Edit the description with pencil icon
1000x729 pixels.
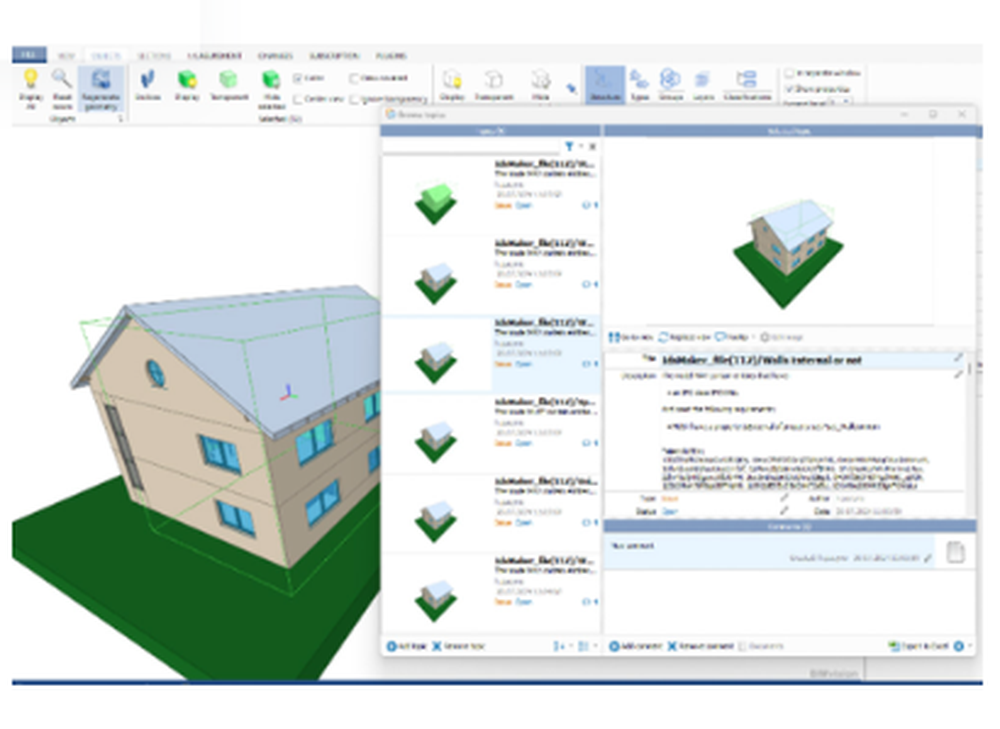pyautogui.click(x=959, y=375)
